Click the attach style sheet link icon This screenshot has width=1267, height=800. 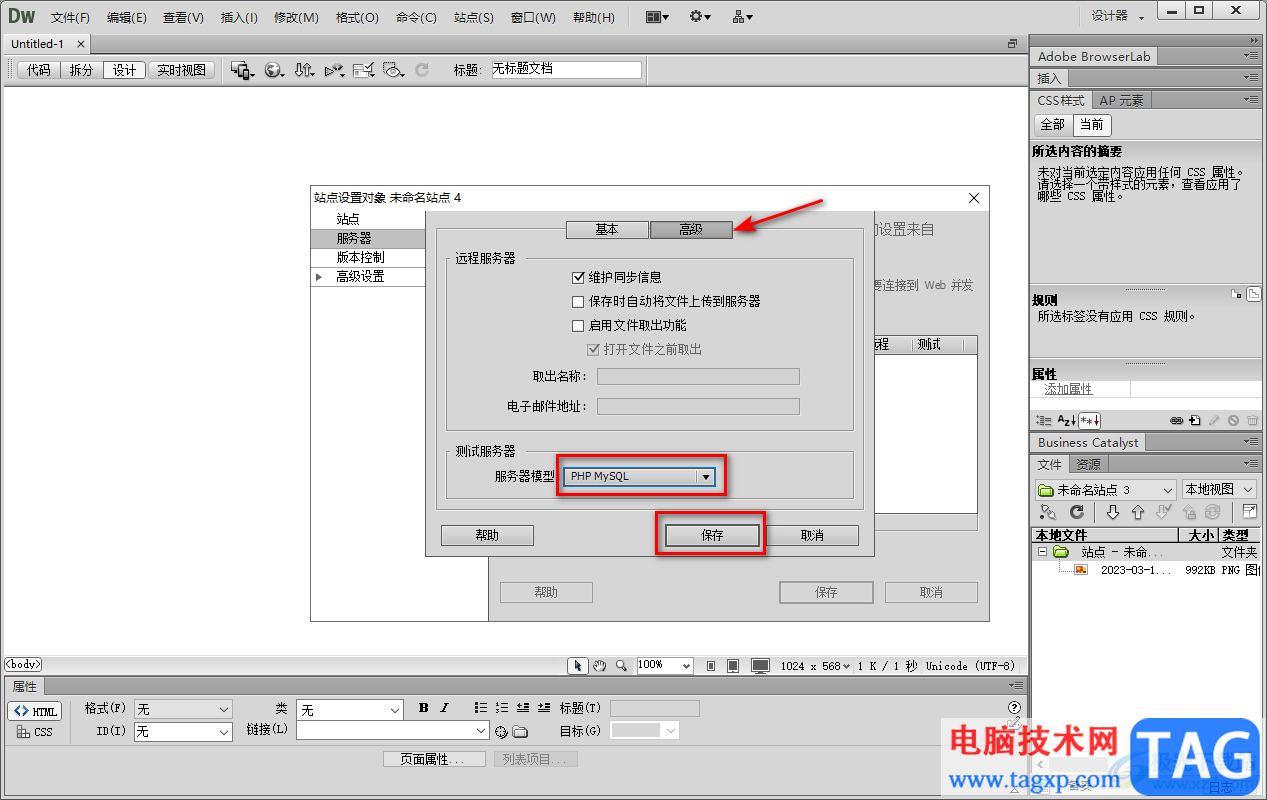1177,421
